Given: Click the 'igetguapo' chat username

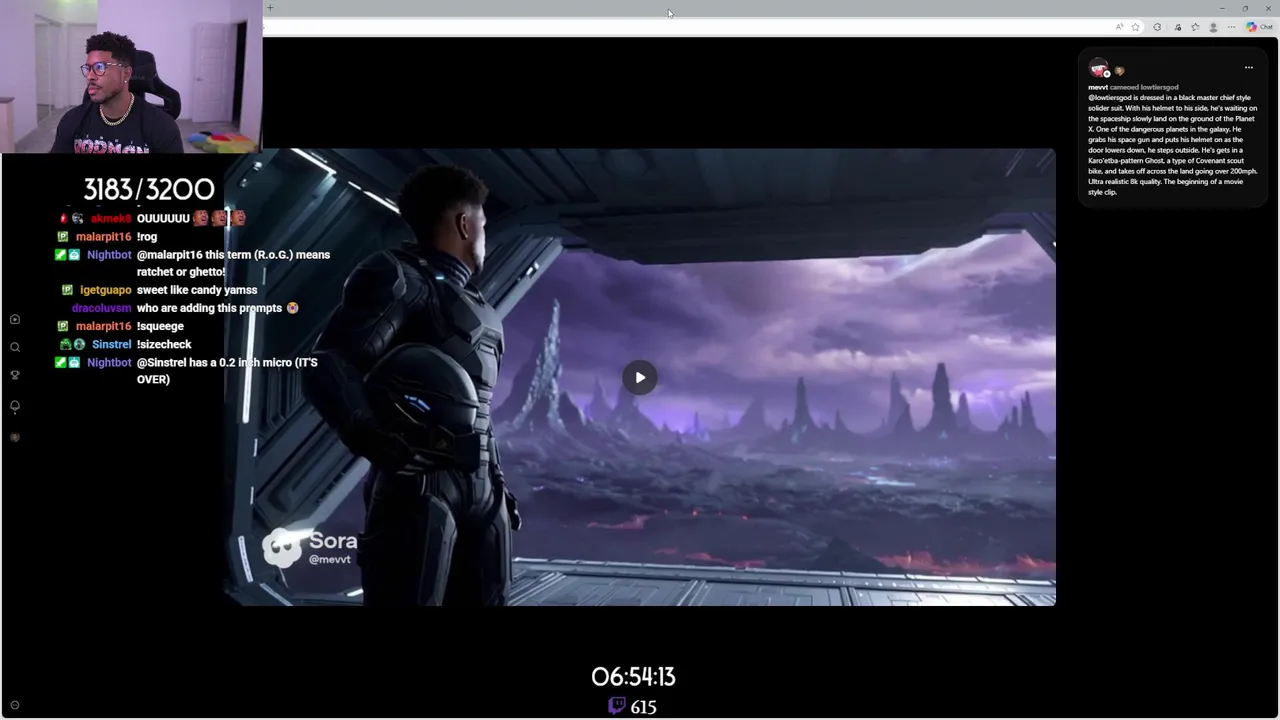Looking at the screenshot, I should [105, 290].
